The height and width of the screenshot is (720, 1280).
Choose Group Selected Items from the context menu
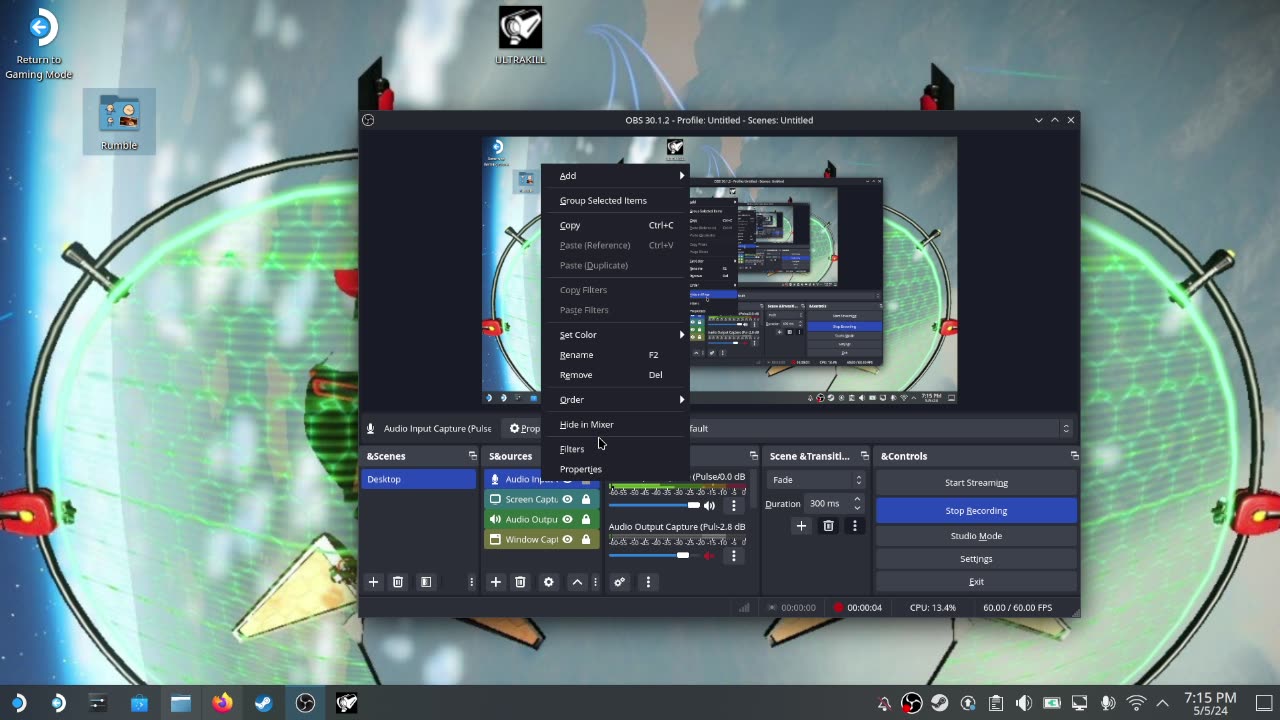point(615,201)
